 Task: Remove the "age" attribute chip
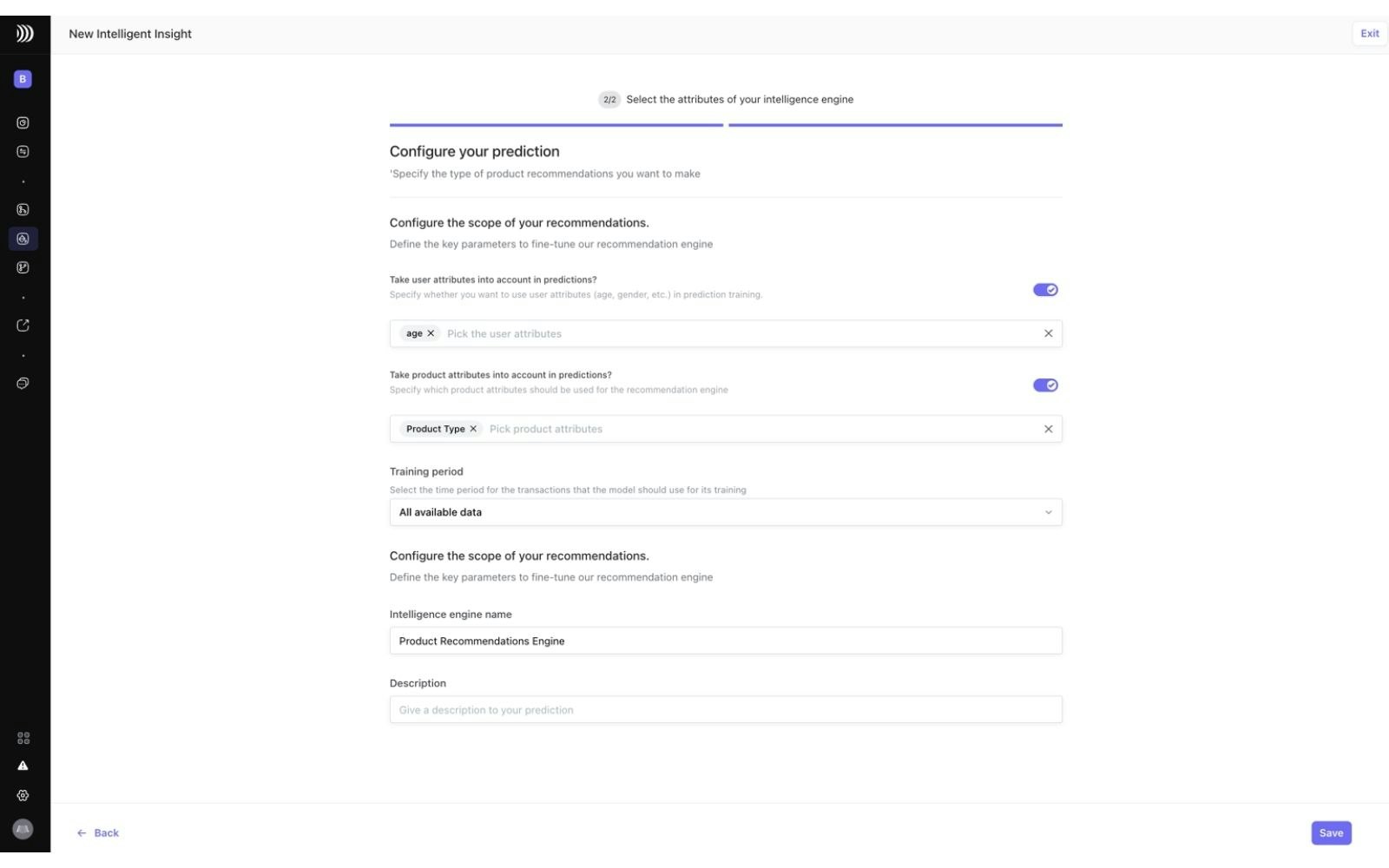[x=431, y=332]
